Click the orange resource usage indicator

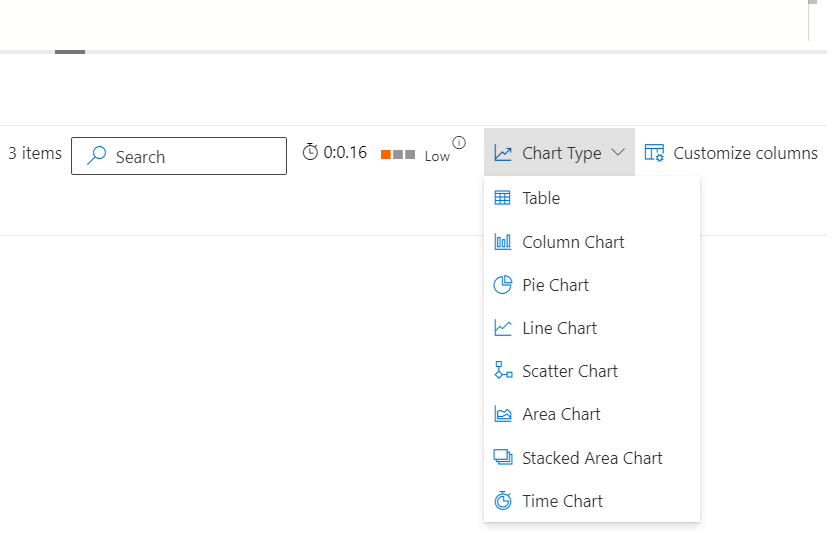point(386,155)
